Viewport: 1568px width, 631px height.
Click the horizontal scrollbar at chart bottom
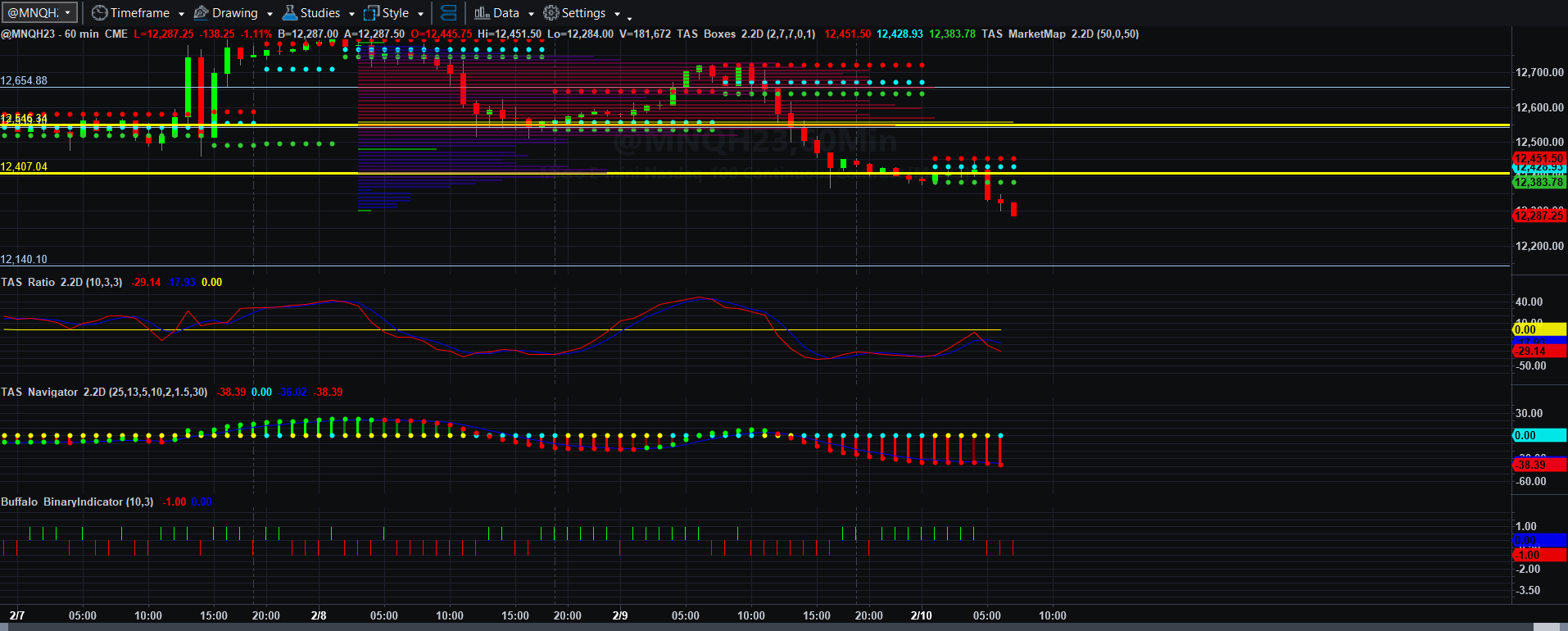[x=784, y=627]
